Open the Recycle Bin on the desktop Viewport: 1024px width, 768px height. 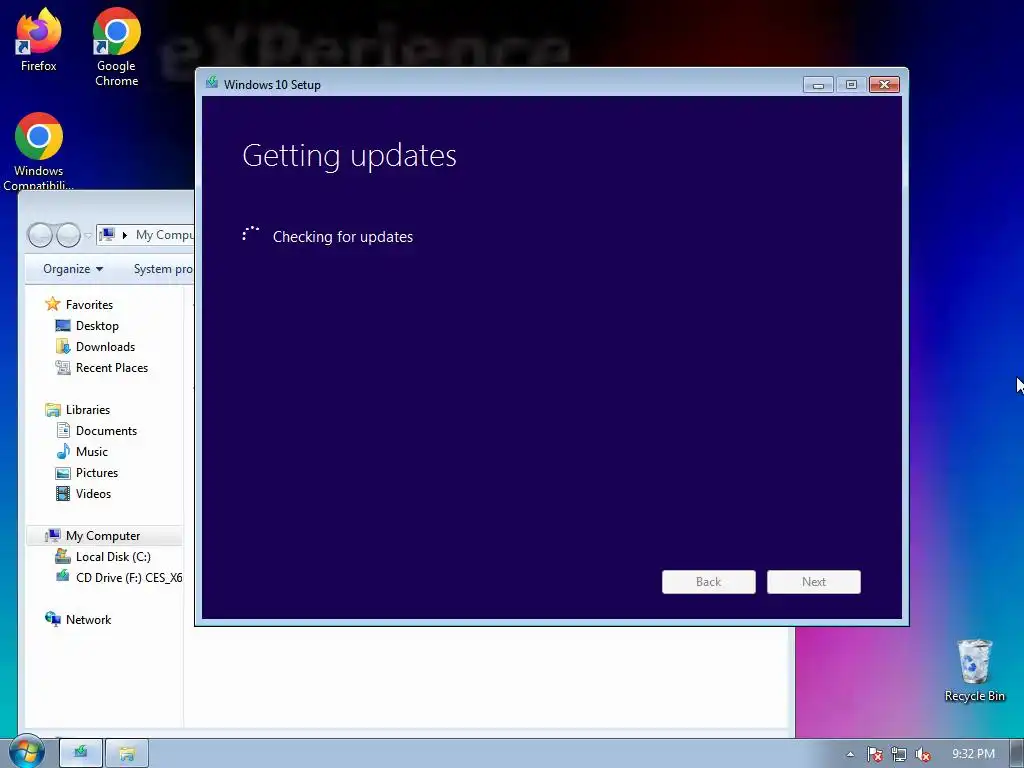pos(974,670)
